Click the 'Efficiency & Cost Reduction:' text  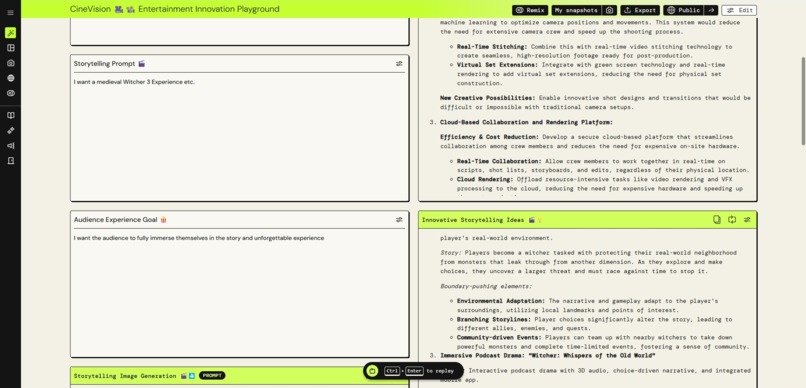[x=489, y=137]
